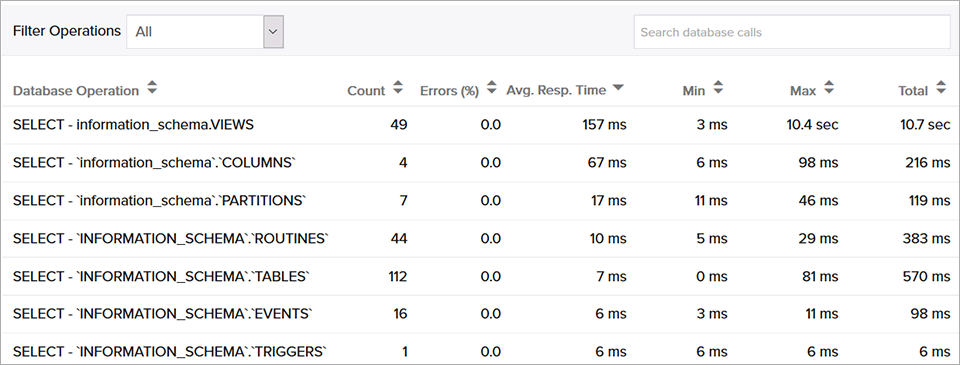Select the INFORMATION_SCHEMA EVENTS row
The height and width of the screenshot is (365, 960).
pyautogui.click(x=163, y=314)
